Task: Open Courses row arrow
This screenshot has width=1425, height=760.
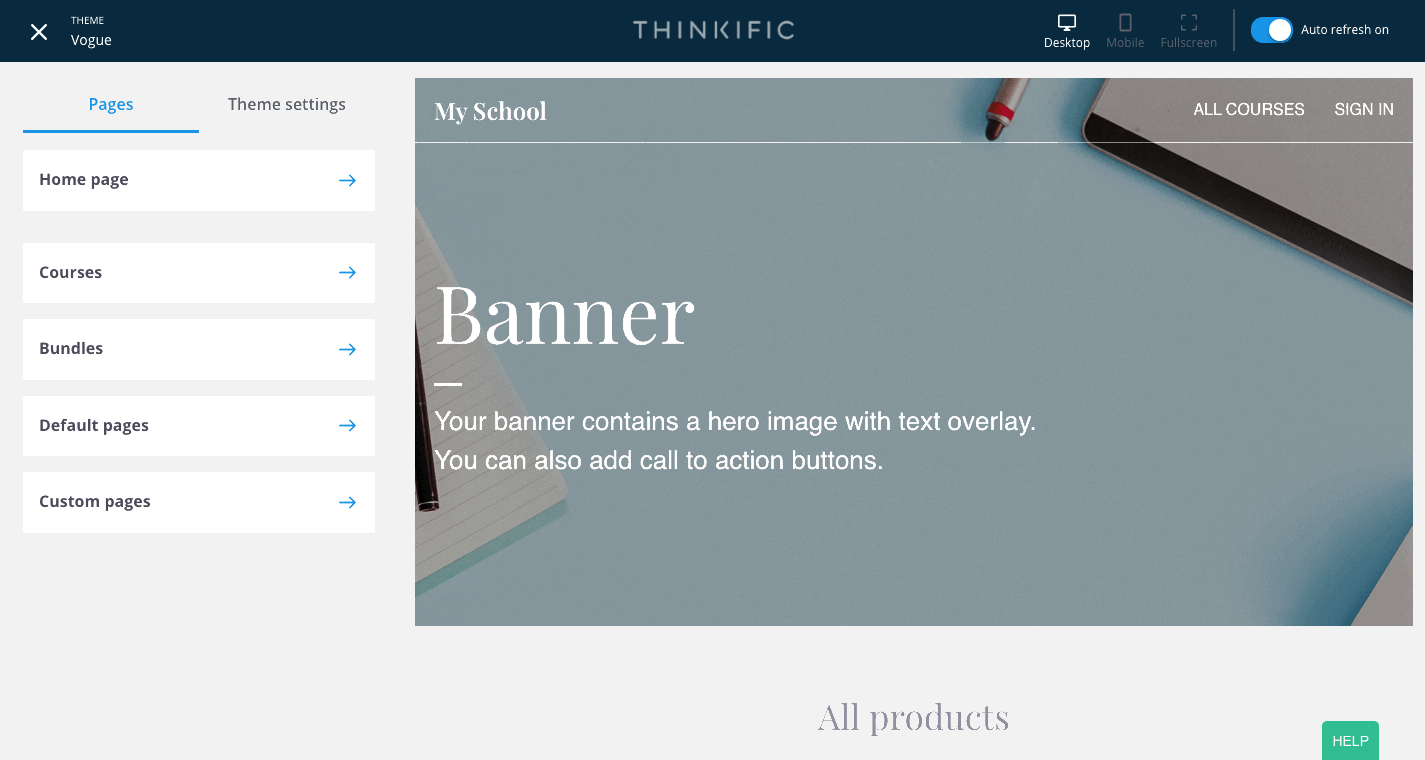Action: coord(347,272)
